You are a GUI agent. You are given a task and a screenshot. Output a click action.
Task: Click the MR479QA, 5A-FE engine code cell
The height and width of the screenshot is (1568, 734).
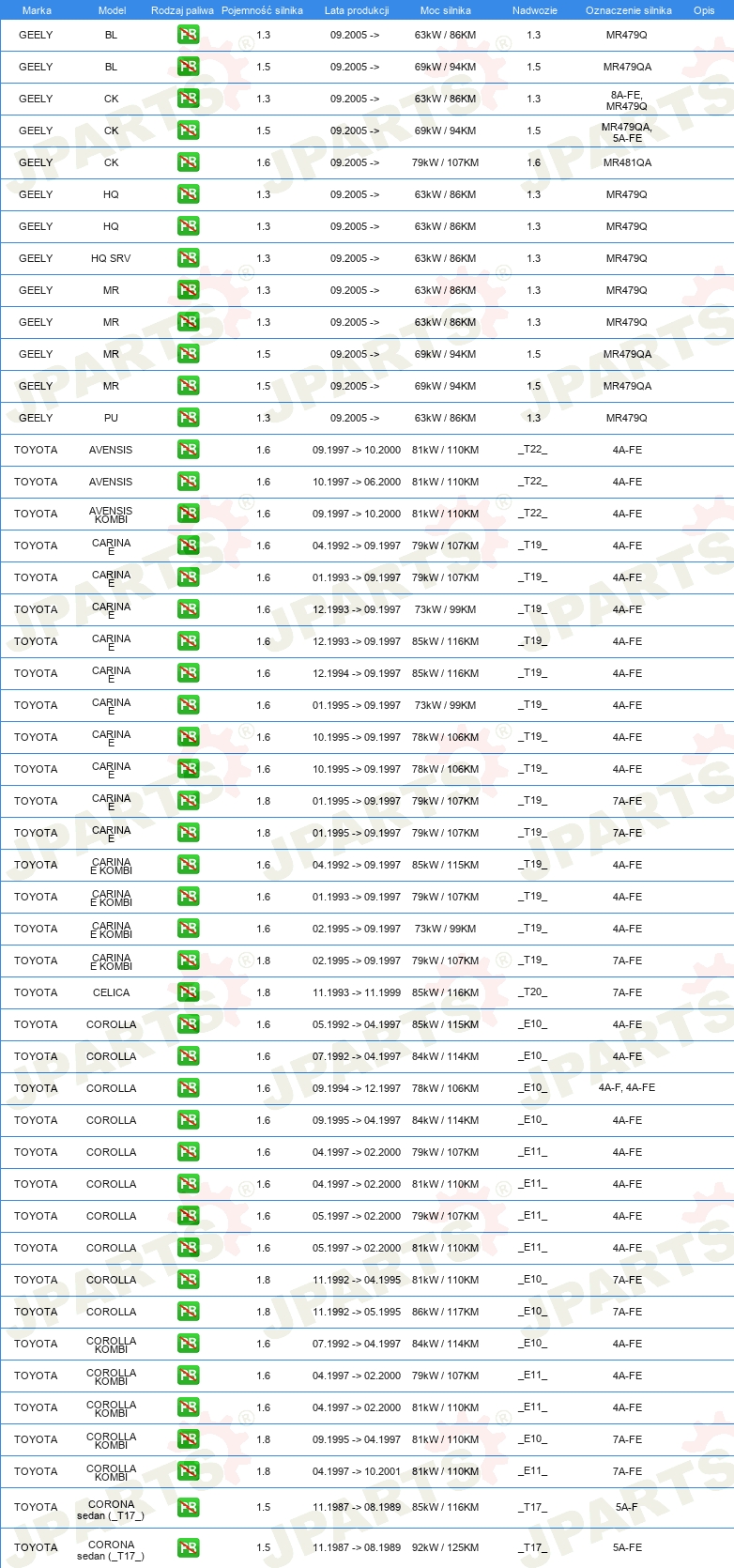point(627,132)
